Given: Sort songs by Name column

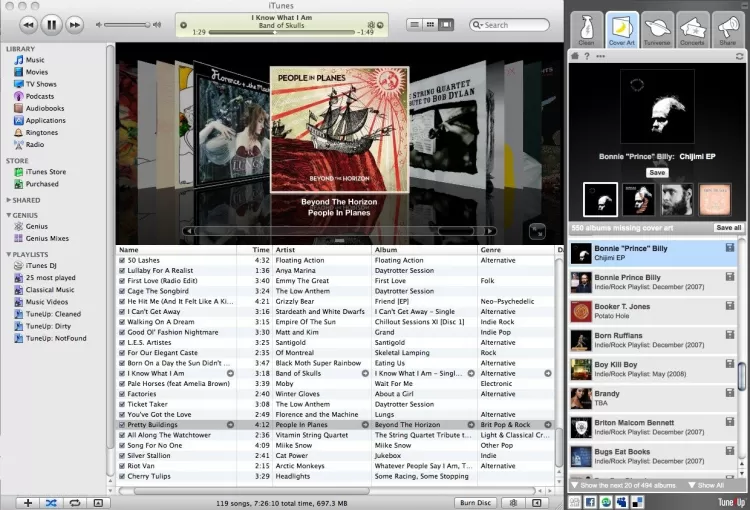Looking at the screenshot, I should pyautogui.click(x=176, y=250).
